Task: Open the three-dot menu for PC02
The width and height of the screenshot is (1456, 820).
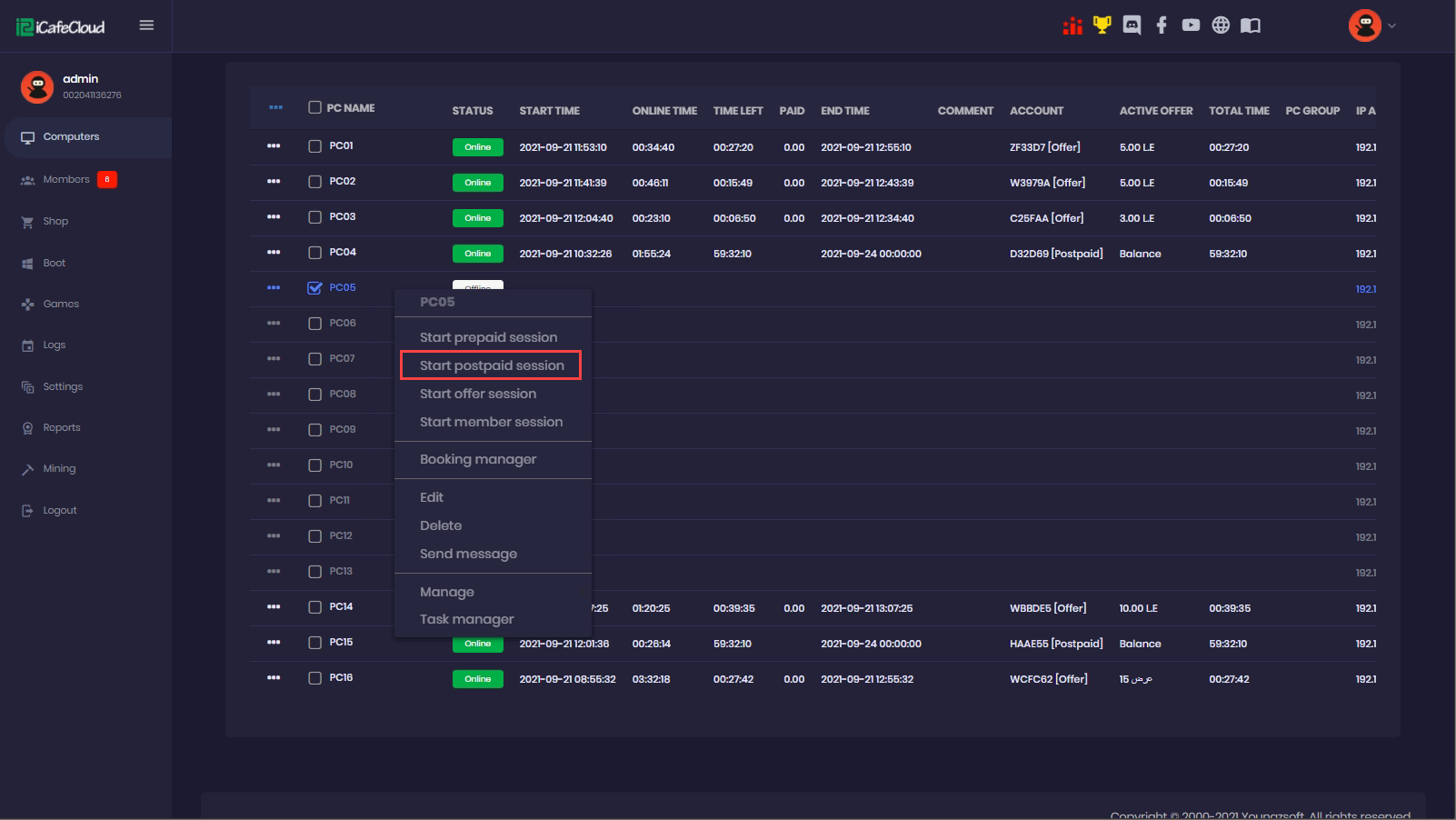Action: click(x=274, y=182)
